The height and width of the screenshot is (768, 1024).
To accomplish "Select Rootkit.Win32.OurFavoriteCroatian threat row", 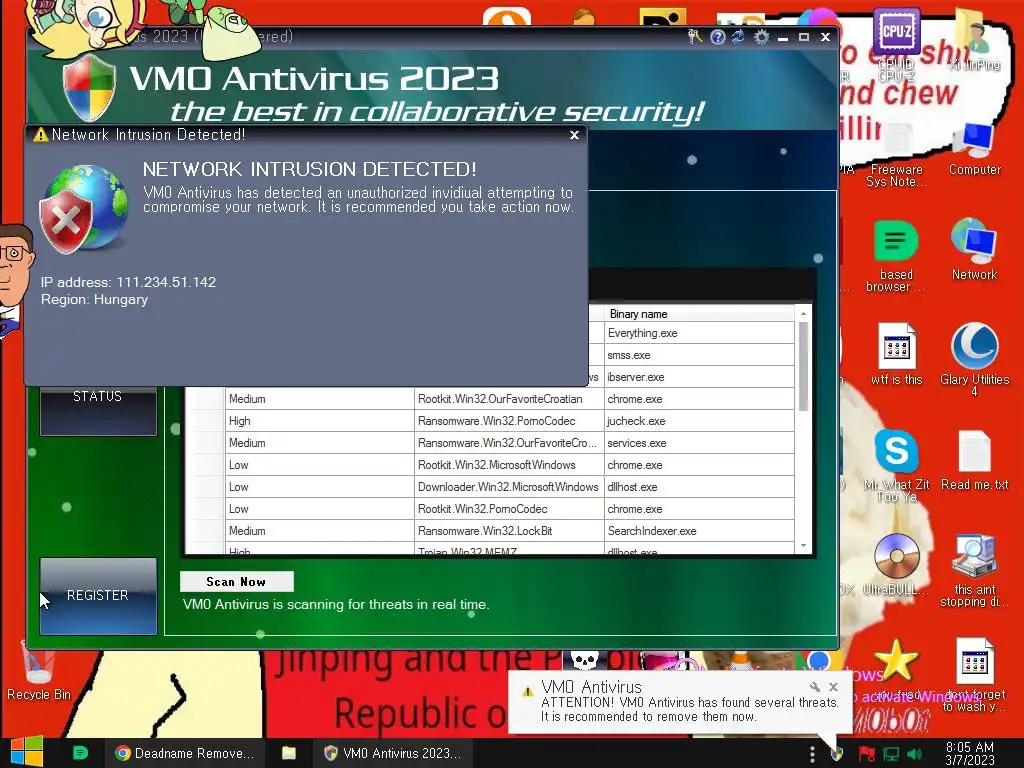I will pyautogui.click(x=509, y=399).
